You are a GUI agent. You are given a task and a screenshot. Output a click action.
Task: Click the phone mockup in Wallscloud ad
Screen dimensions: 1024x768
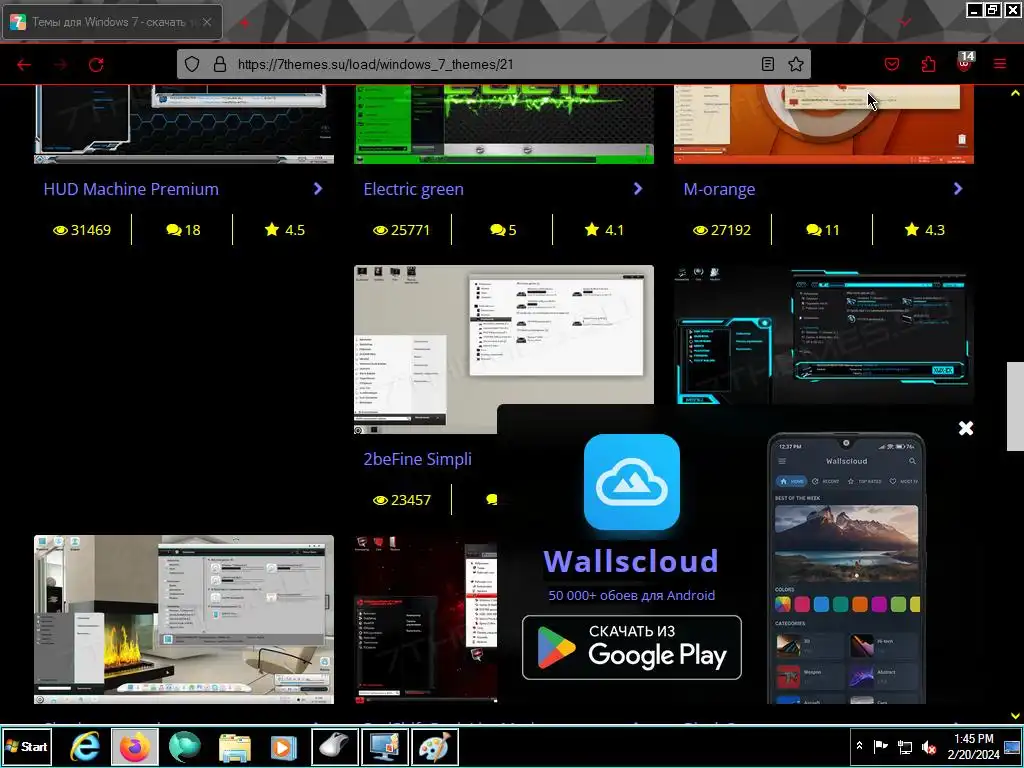coord(846,568)
